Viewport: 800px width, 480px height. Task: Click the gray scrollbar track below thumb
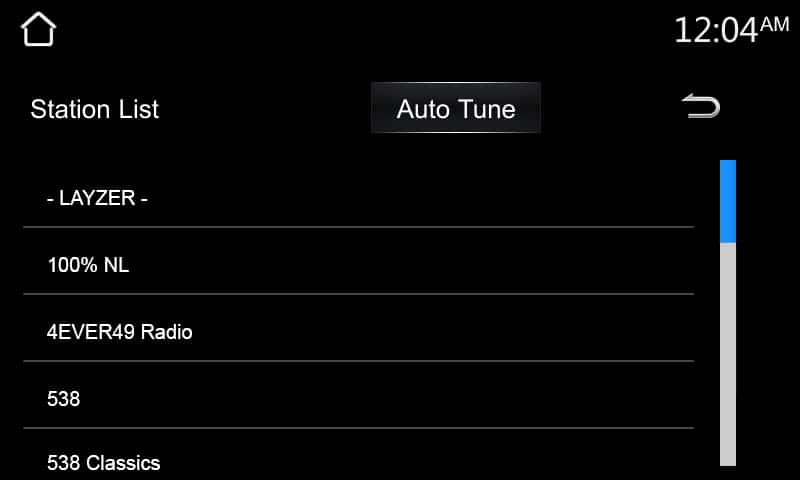(x=728, y=354)
